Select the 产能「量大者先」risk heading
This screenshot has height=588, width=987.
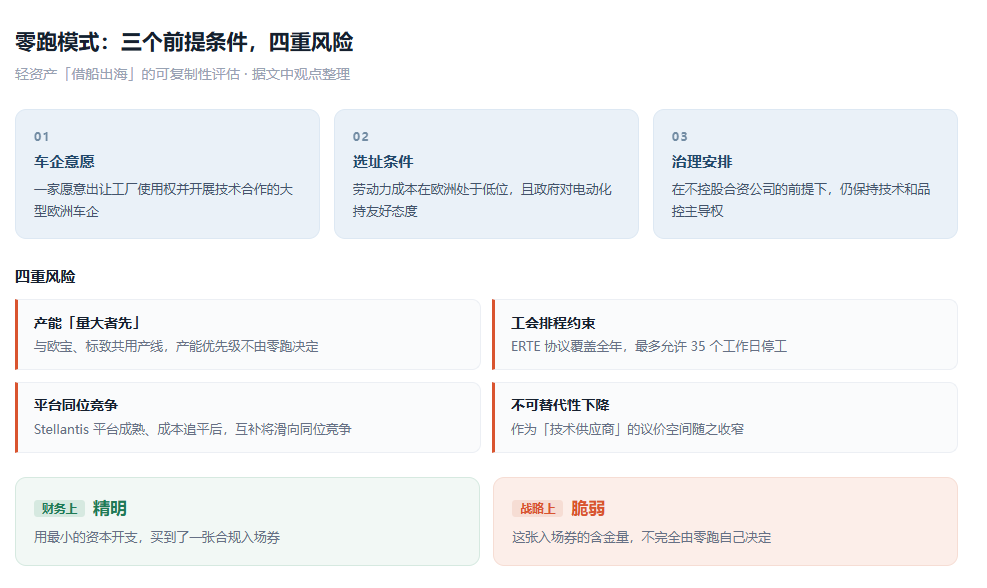click(88, 323)
